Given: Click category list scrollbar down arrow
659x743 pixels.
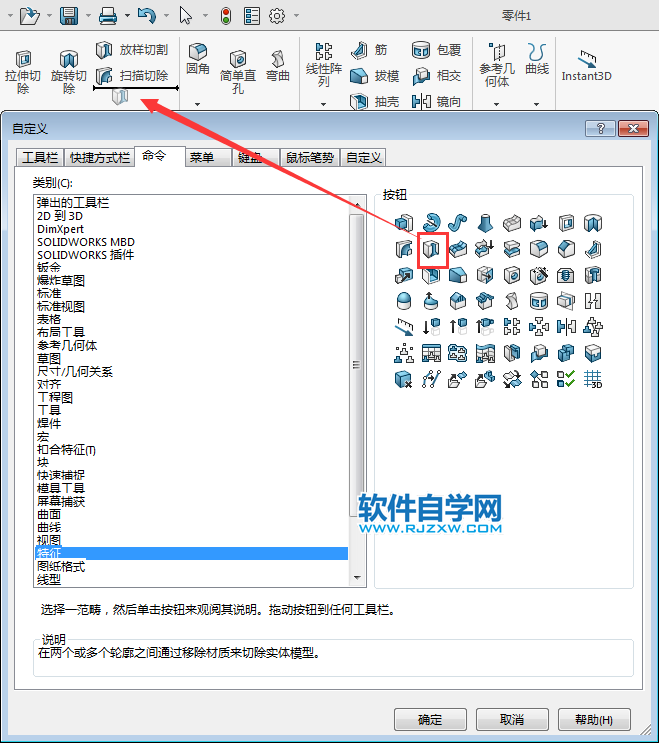Looking at the screenshot, I should click(x=357, y=578).
